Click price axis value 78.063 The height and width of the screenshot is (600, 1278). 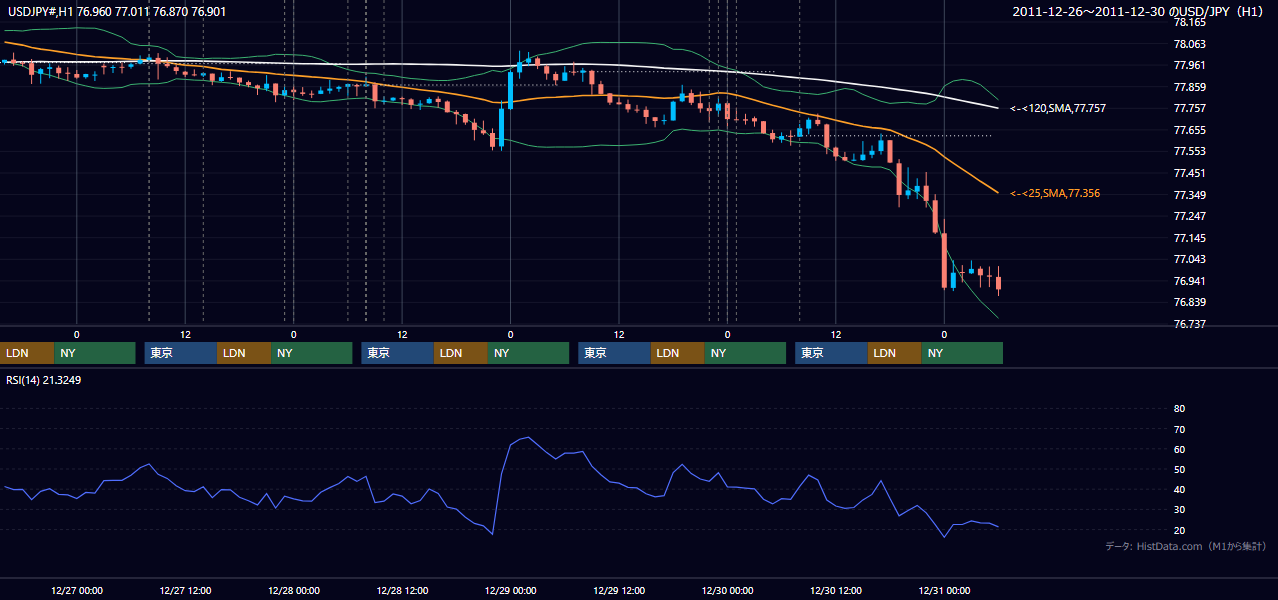(x=1189, y=44)
